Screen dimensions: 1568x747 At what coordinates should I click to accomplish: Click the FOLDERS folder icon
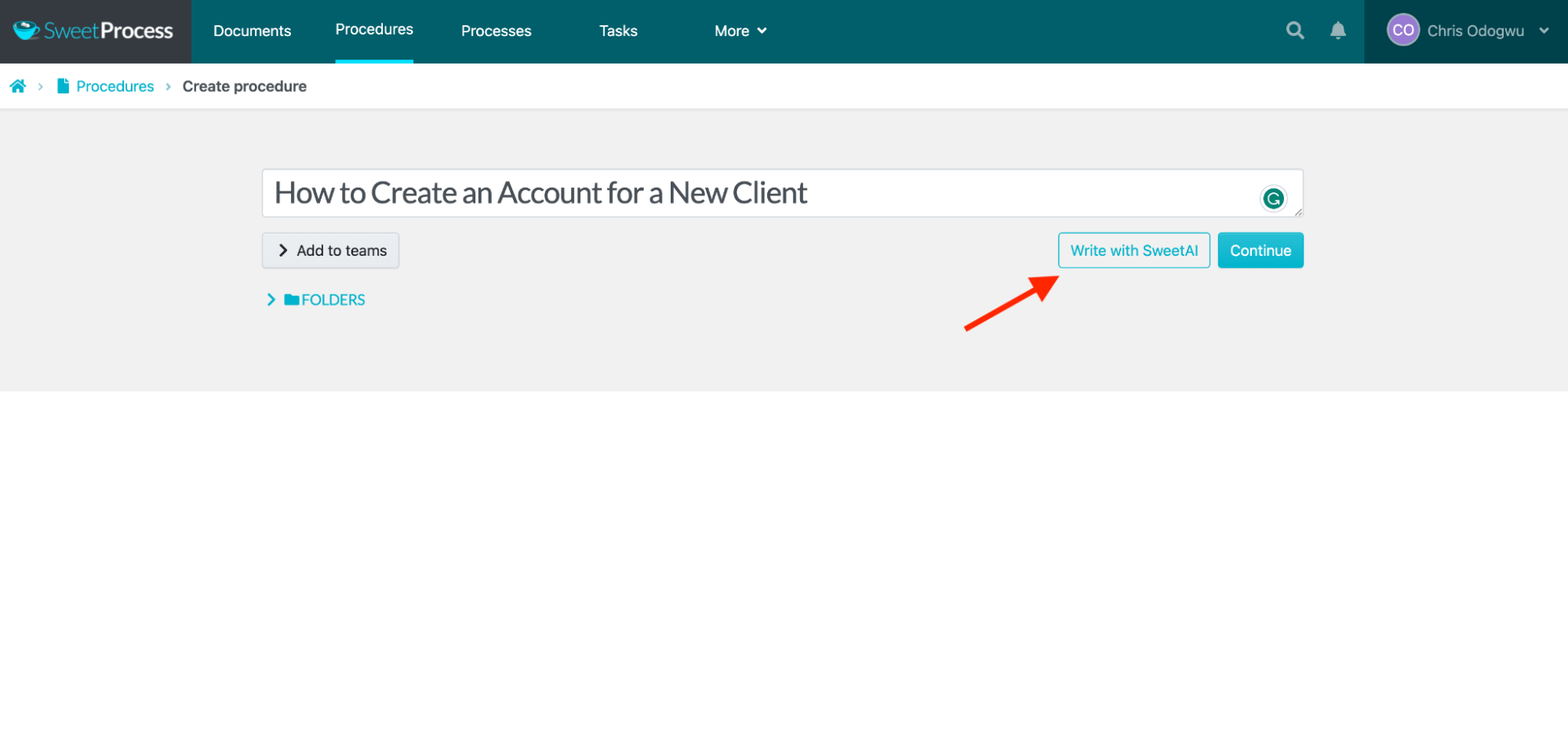pos(292,300)
